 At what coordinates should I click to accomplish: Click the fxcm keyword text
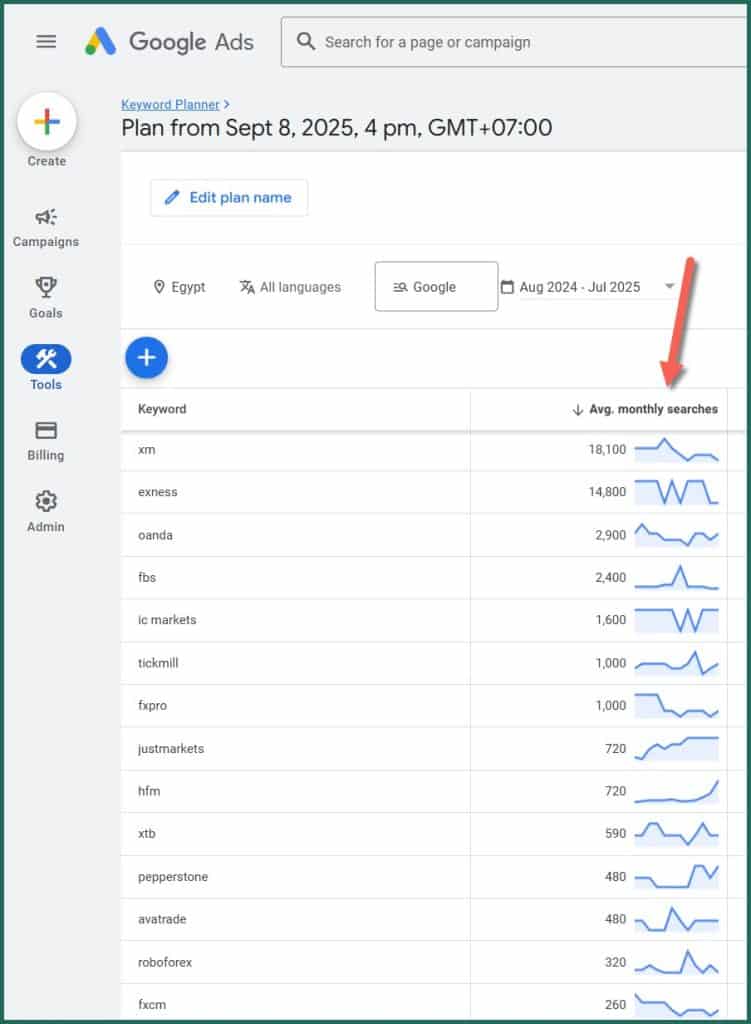click(x=152, y=1004)
